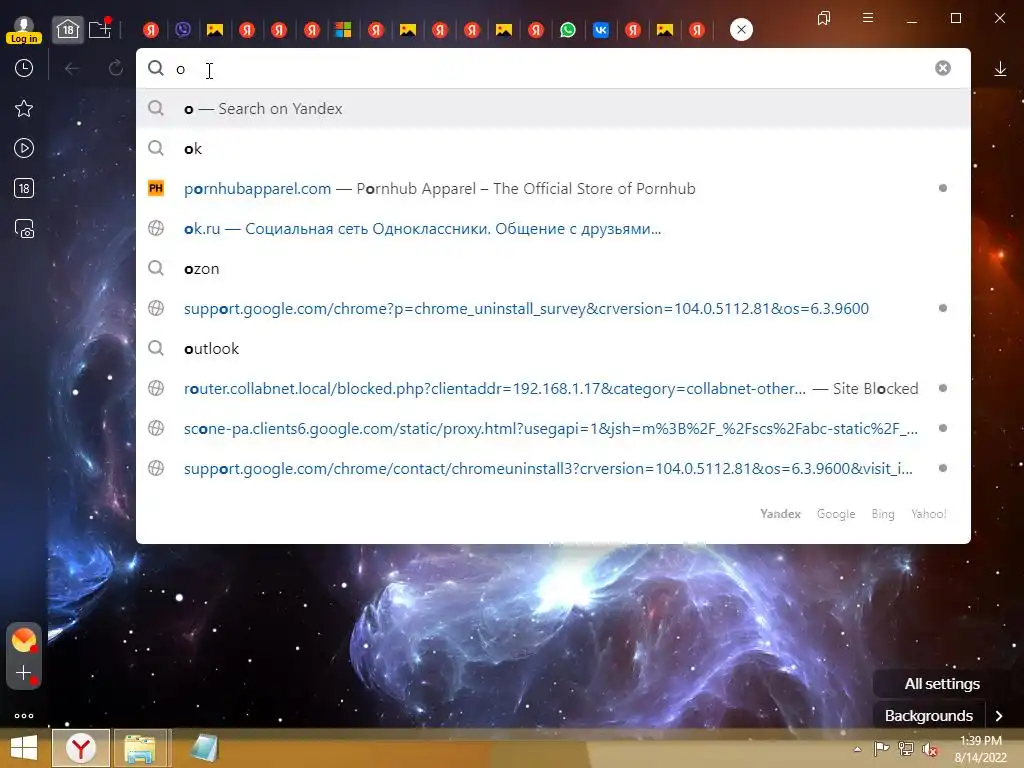Open support.google.com chromeuninstall3 contact suggestion
The height and width of the screenshot is (768, 1024).
click(x=553, y=468)
